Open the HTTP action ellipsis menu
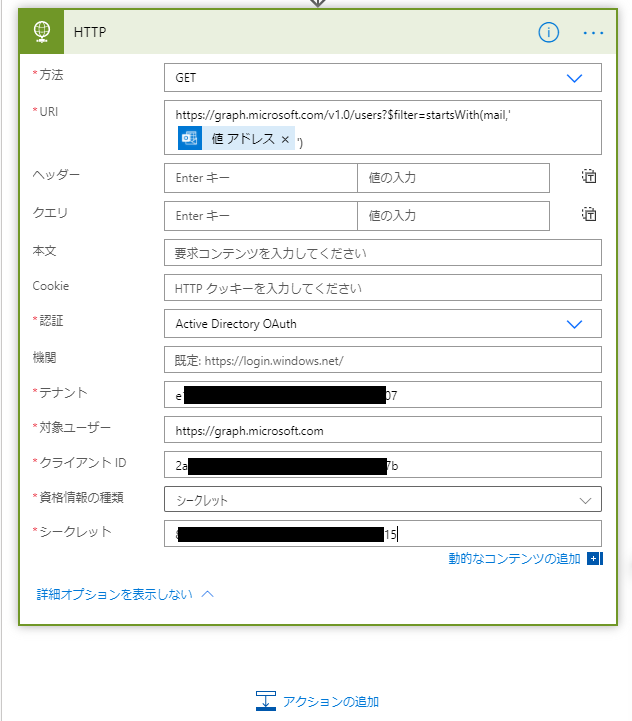The height and width of the screenshot is (721, 632). click(593, 33)
